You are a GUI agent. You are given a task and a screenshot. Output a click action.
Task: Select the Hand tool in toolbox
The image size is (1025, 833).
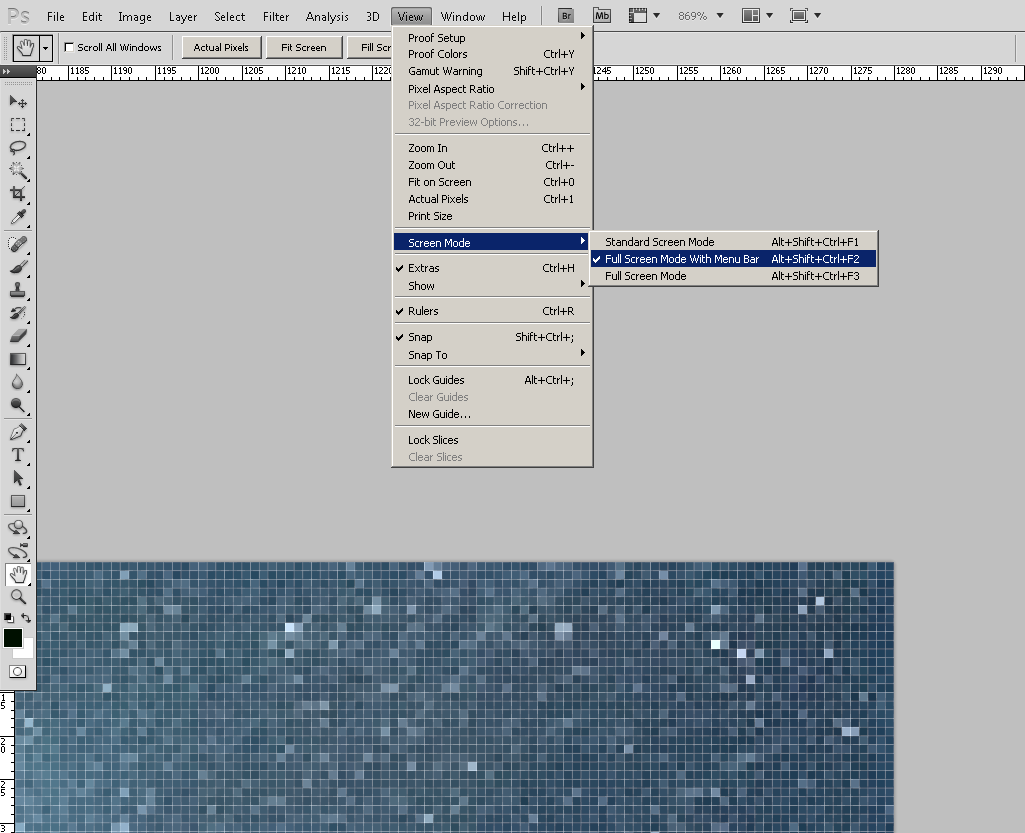(18, 574)
